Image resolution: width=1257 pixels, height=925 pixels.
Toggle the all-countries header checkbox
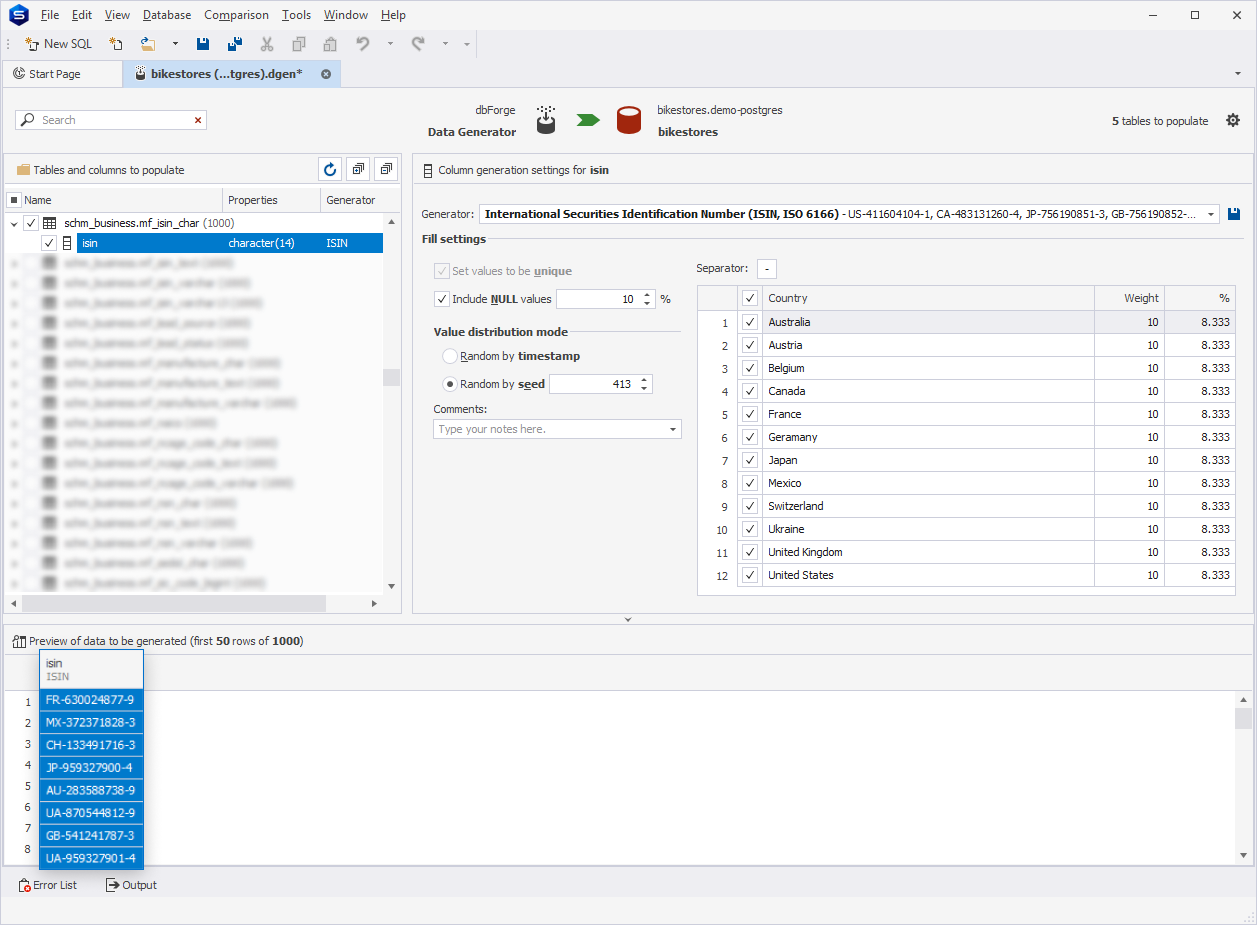[750, 298]
